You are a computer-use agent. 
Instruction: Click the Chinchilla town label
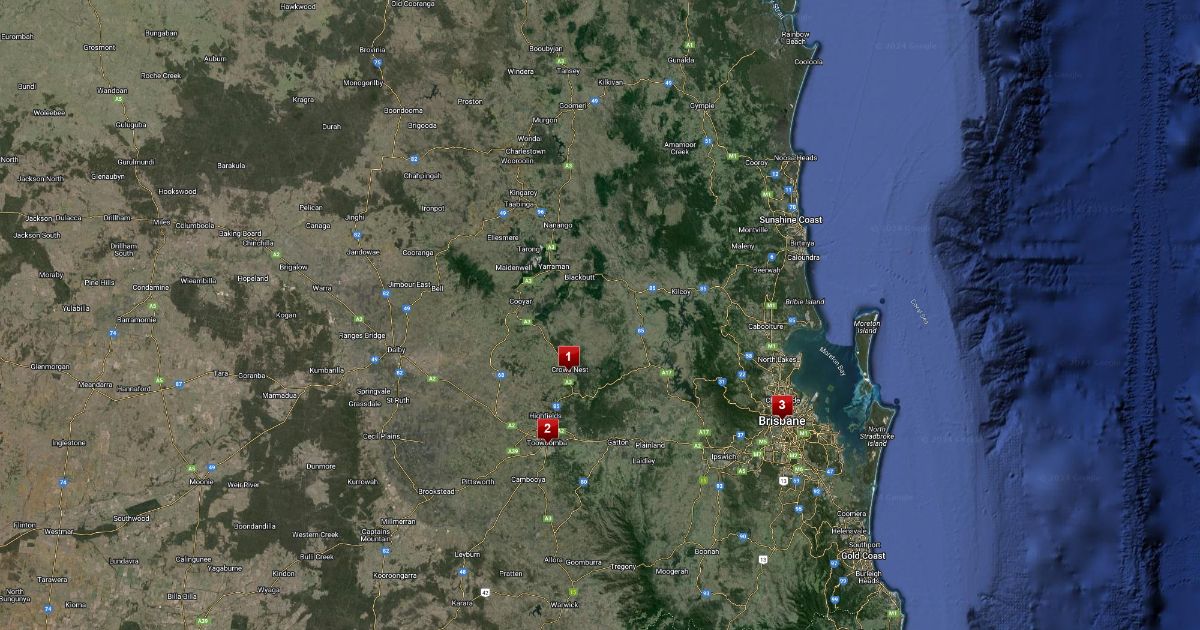(258, 242)
